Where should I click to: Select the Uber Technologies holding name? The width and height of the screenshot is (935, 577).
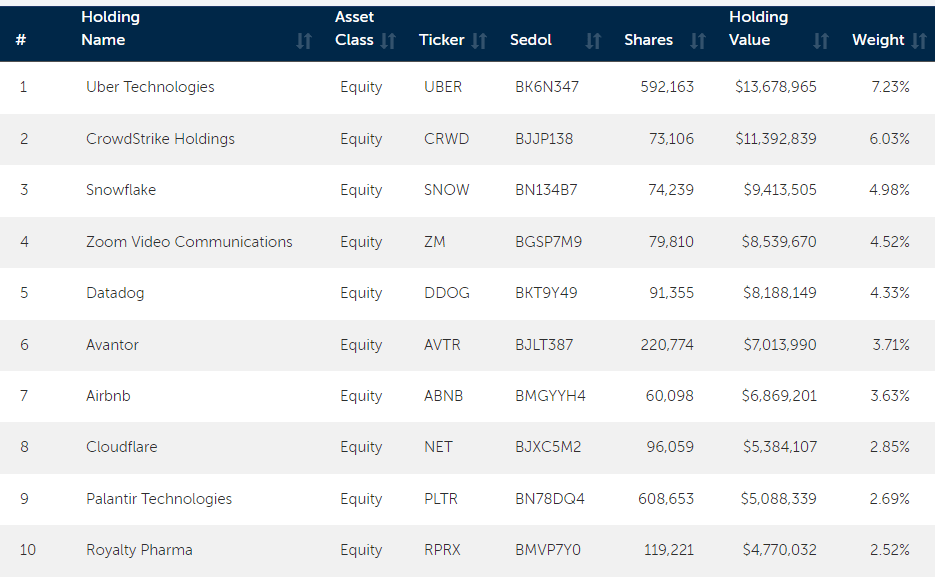(x=150, y=87)
